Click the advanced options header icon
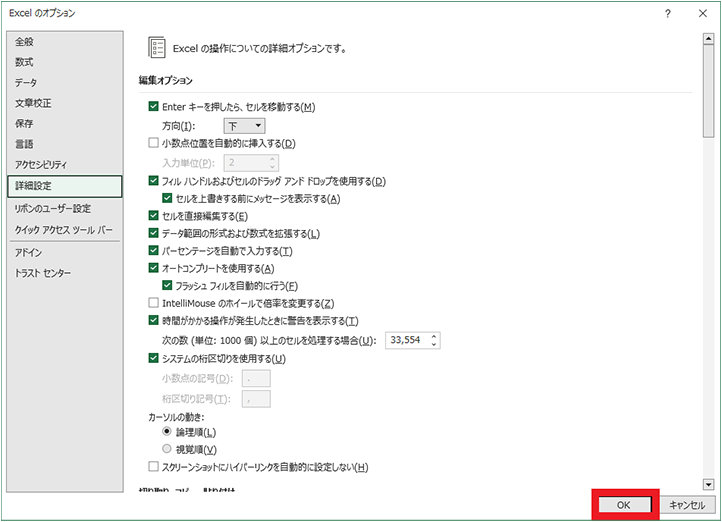722x522 pixels. 157,48
